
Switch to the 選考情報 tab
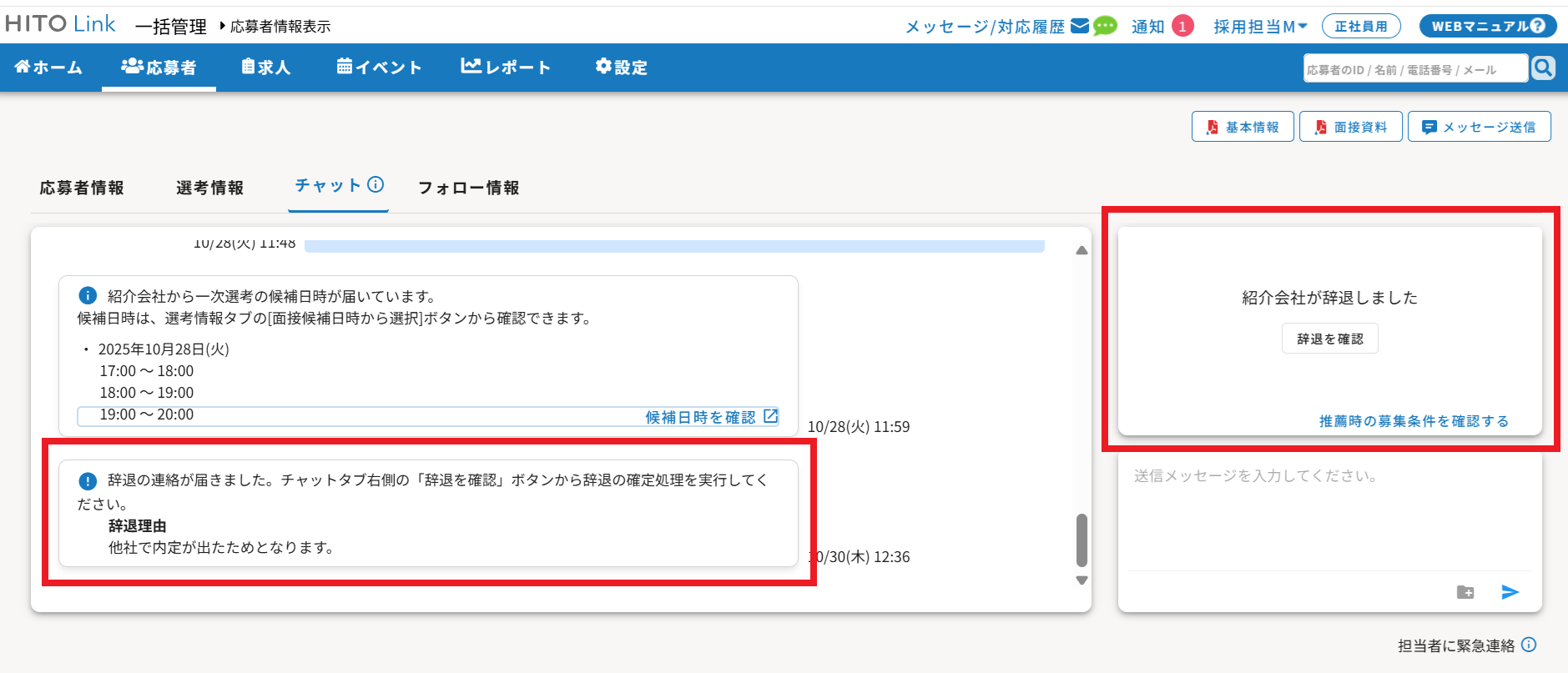pyautogui.click(x=209, y=188)
